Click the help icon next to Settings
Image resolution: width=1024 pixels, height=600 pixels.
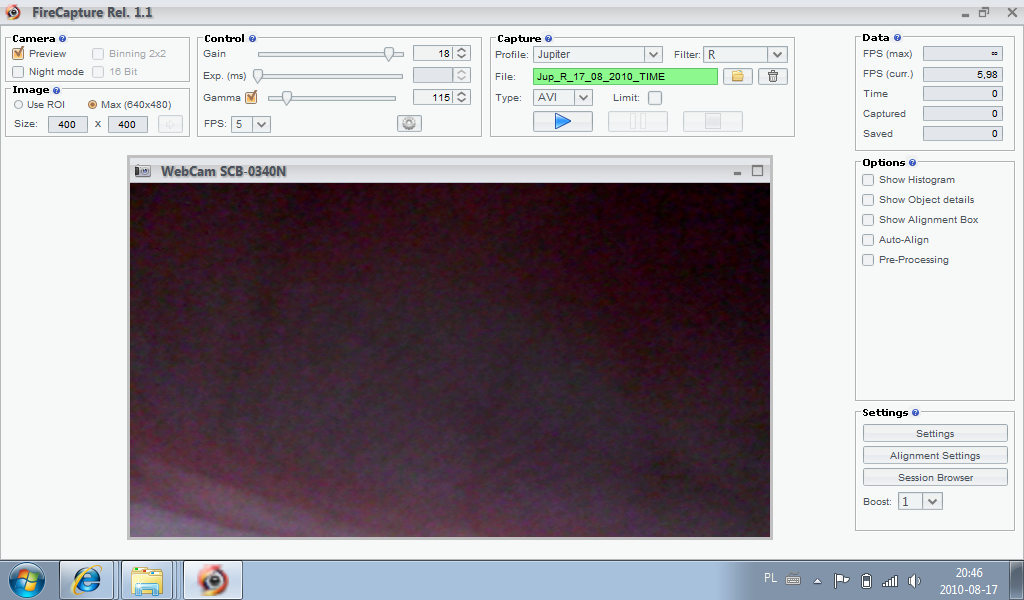pos(916,413)
